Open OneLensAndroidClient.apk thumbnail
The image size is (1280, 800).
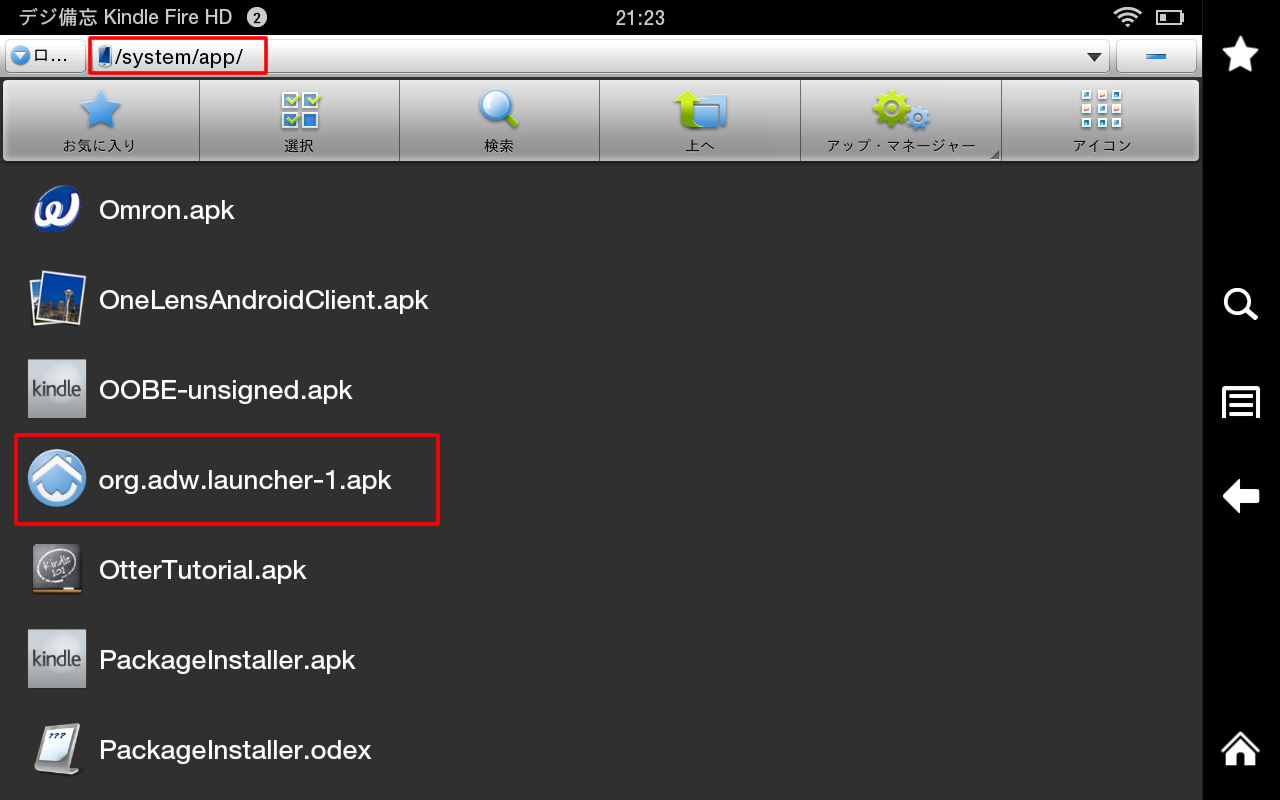[57, 300]
